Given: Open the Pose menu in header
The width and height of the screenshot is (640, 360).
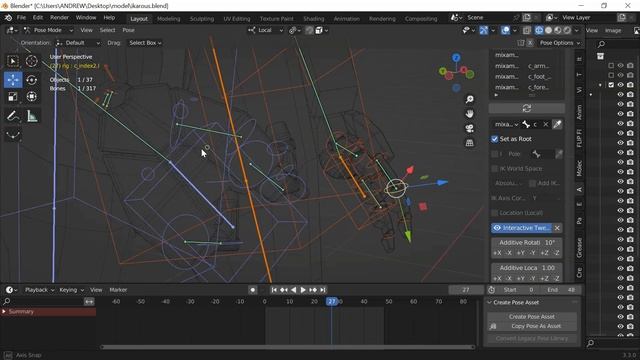Looking at the screenshot, I should click(x=128, y=30).
